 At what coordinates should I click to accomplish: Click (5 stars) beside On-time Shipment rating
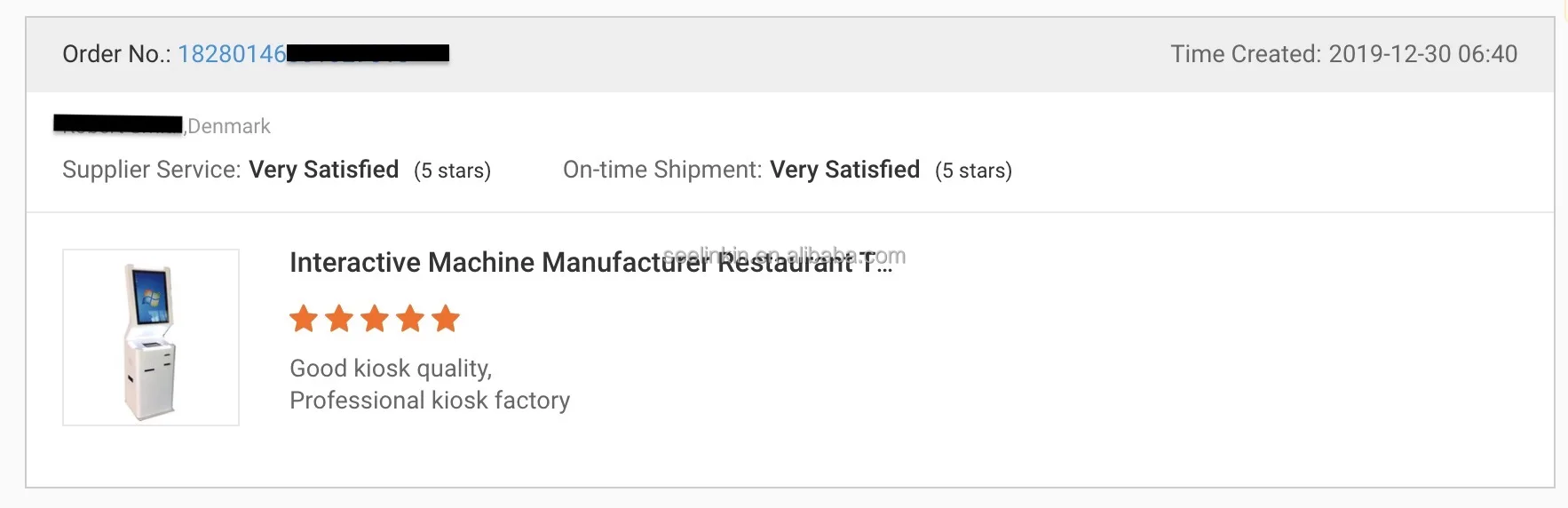coord(973,171)
